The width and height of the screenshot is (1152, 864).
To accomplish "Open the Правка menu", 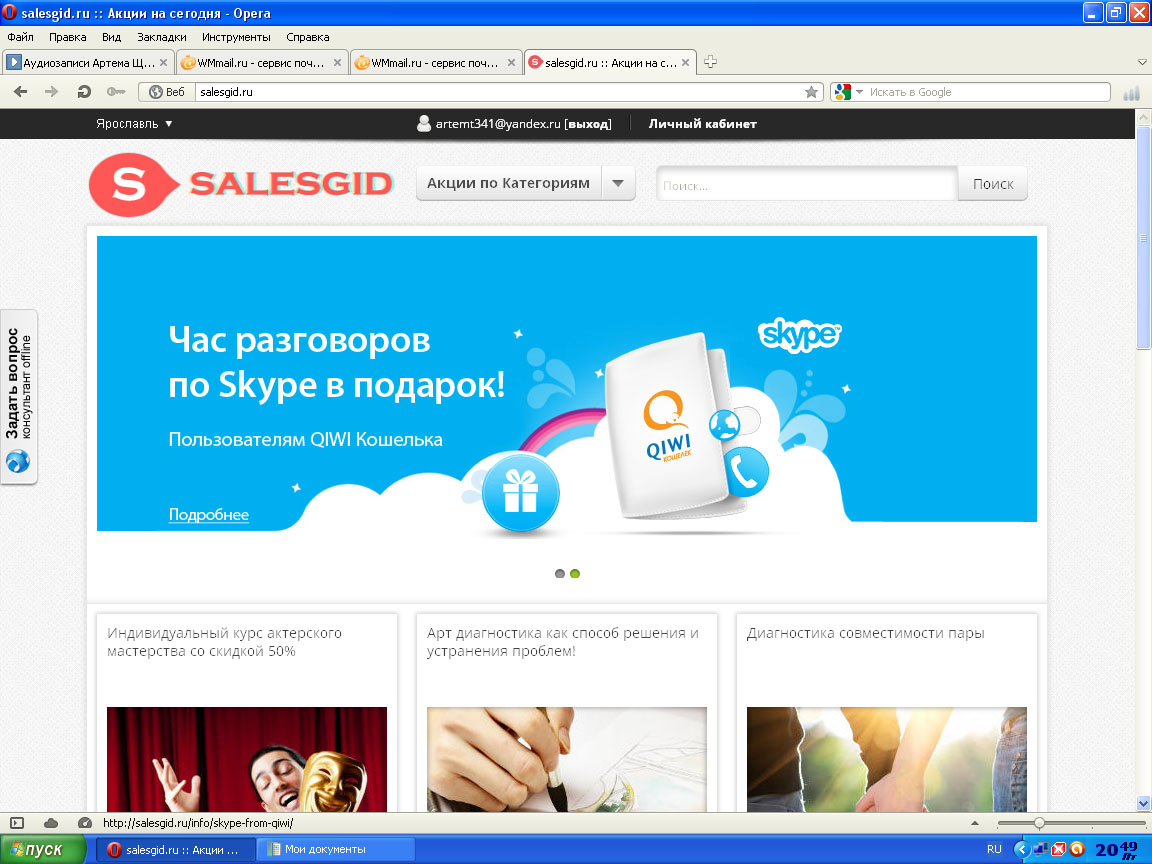I will point(68,37).
